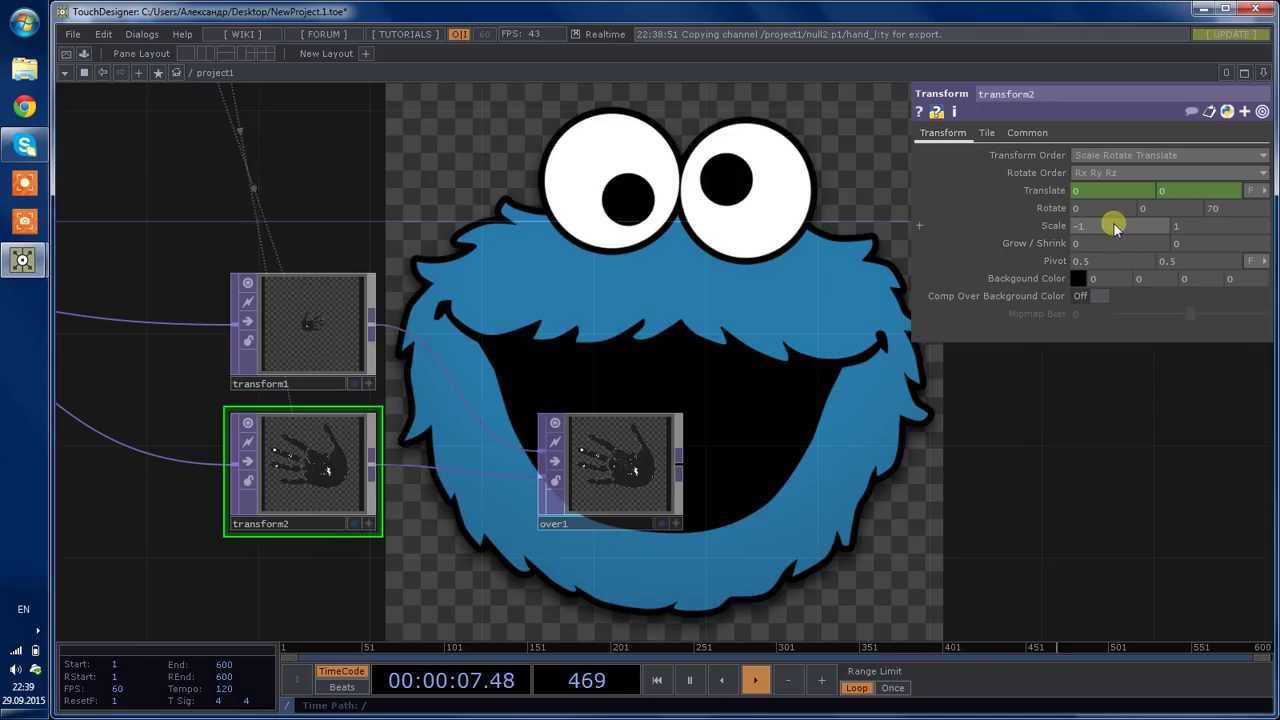This screenshot has width=1280, height=720.
Task: Switch to the Tile parameter tab
Action: pos(986,133)
